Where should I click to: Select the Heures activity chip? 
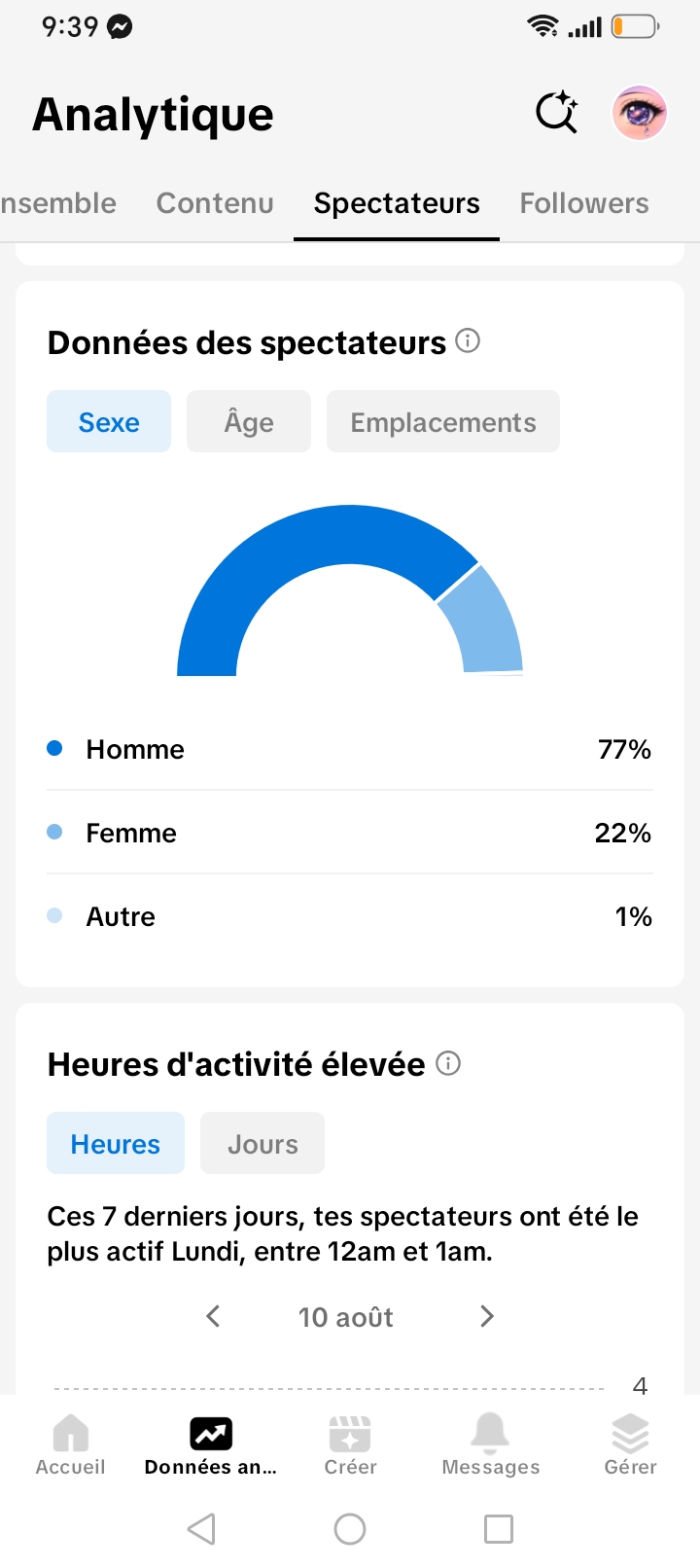pos(116,1143)
